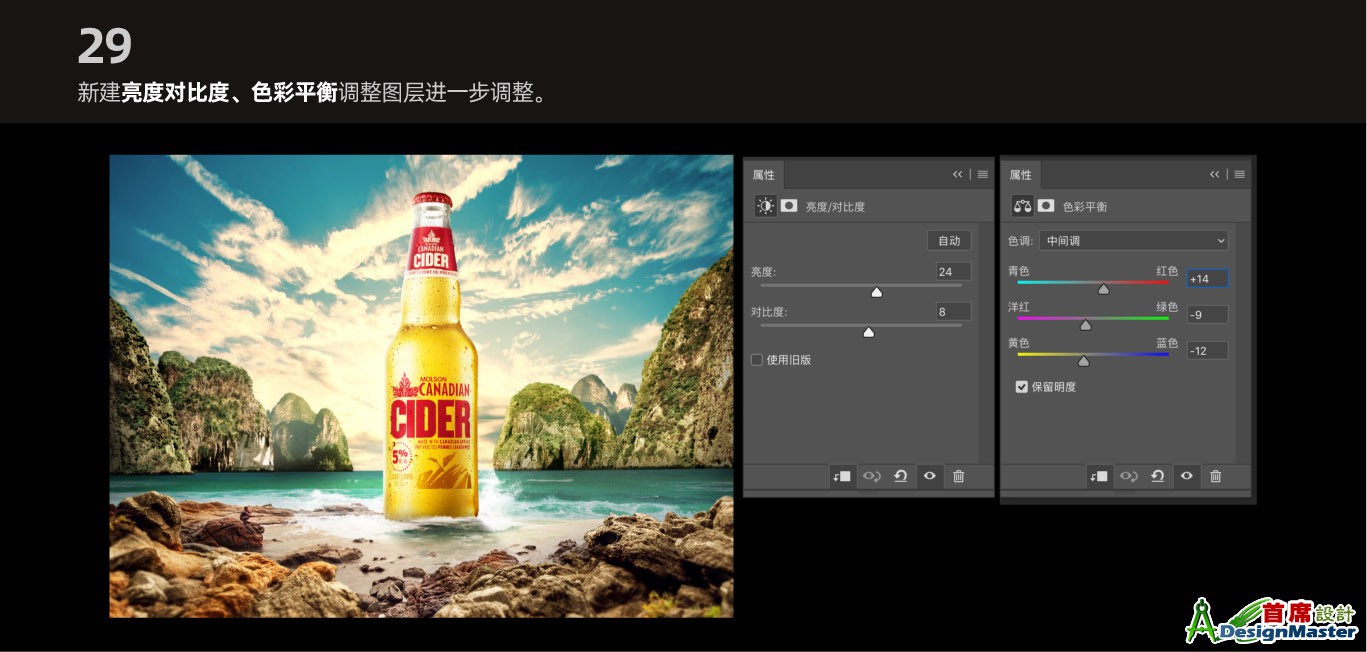This screenshot has height=652, width=1367.
Task: Select the mask icon in Color Balance panel
Action: (x=1046, y=206)
